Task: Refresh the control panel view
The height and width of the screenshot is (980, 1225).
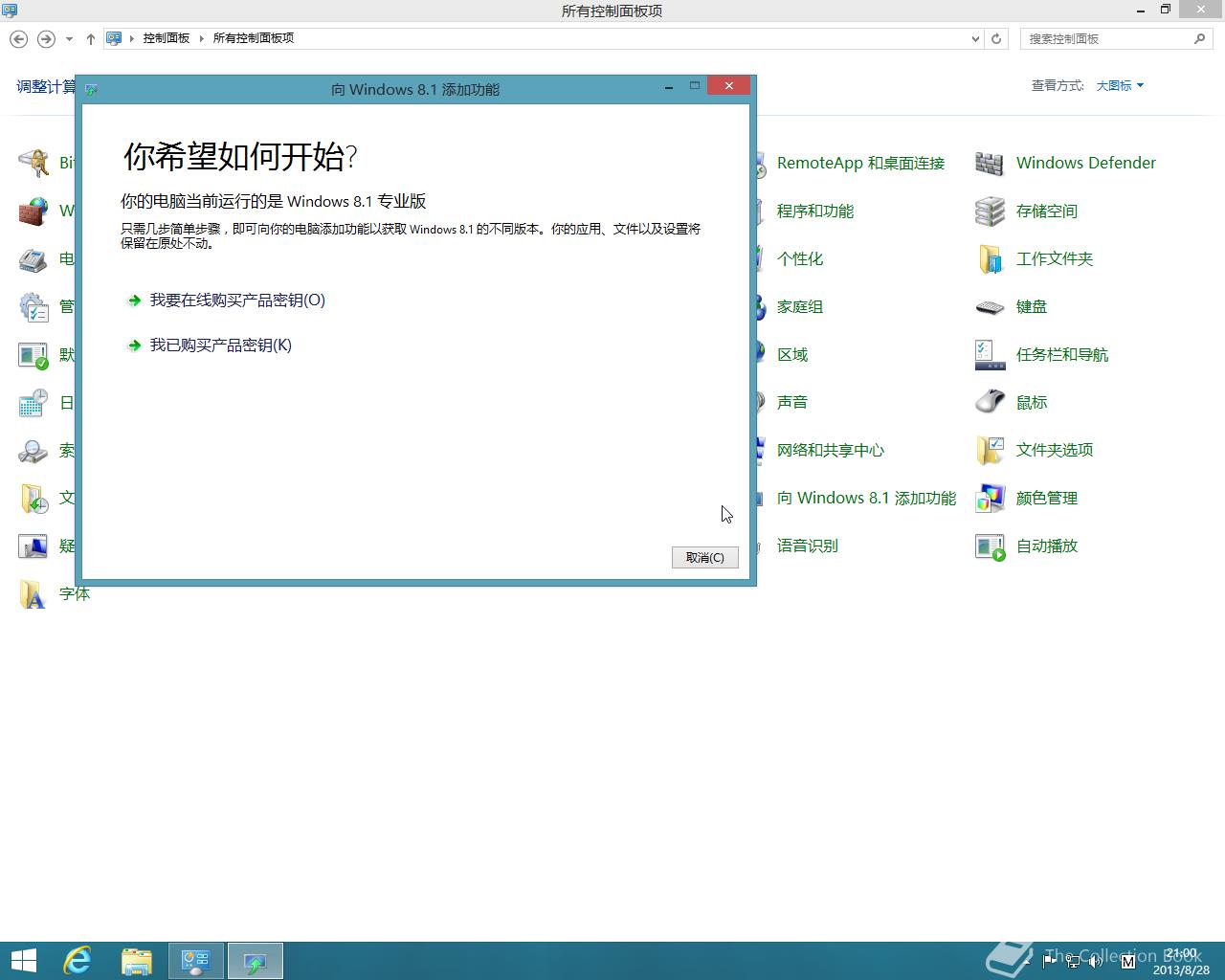Action: pyautogui.click(x=996, y=39)
